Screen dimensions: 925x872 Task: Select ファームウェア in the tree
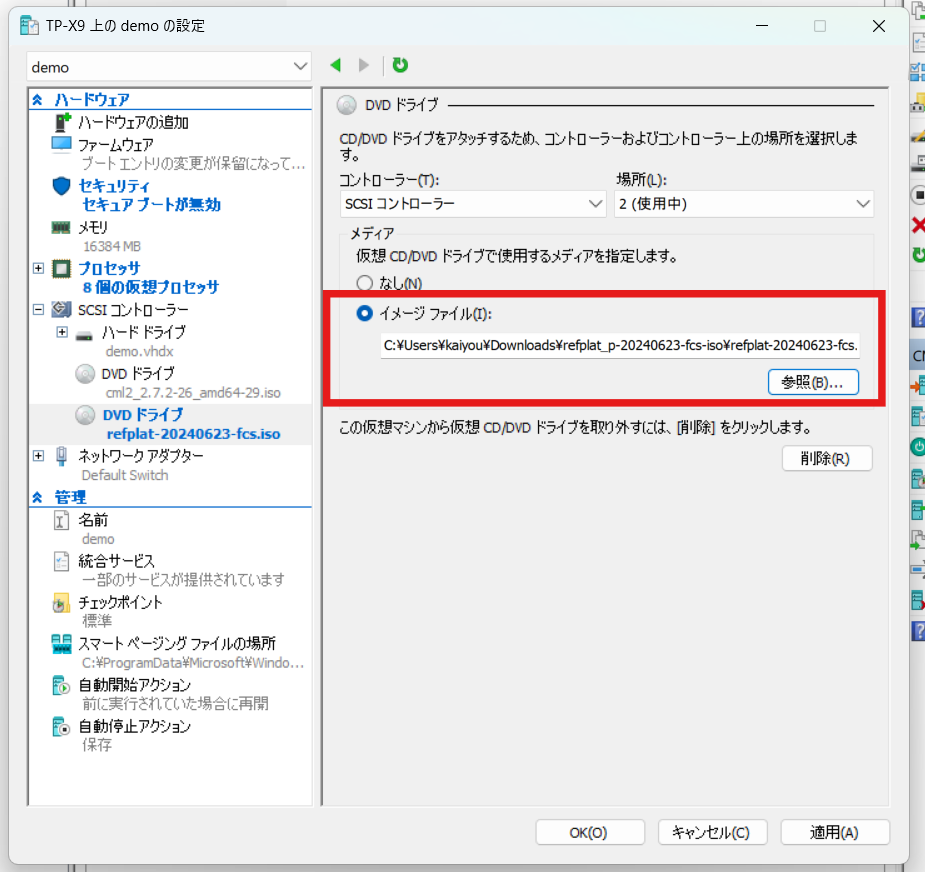point(116,145)
